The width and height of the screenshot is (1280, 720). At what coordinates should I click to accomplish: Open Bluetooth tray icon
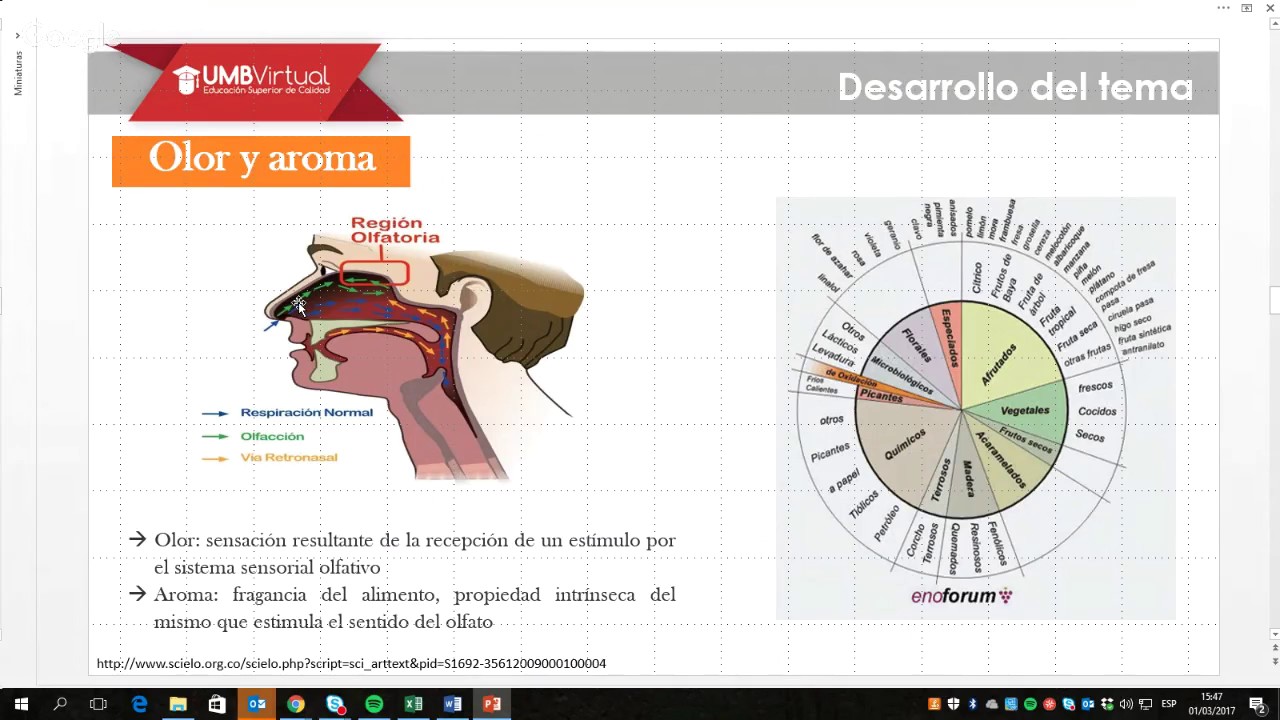[973, 704]
